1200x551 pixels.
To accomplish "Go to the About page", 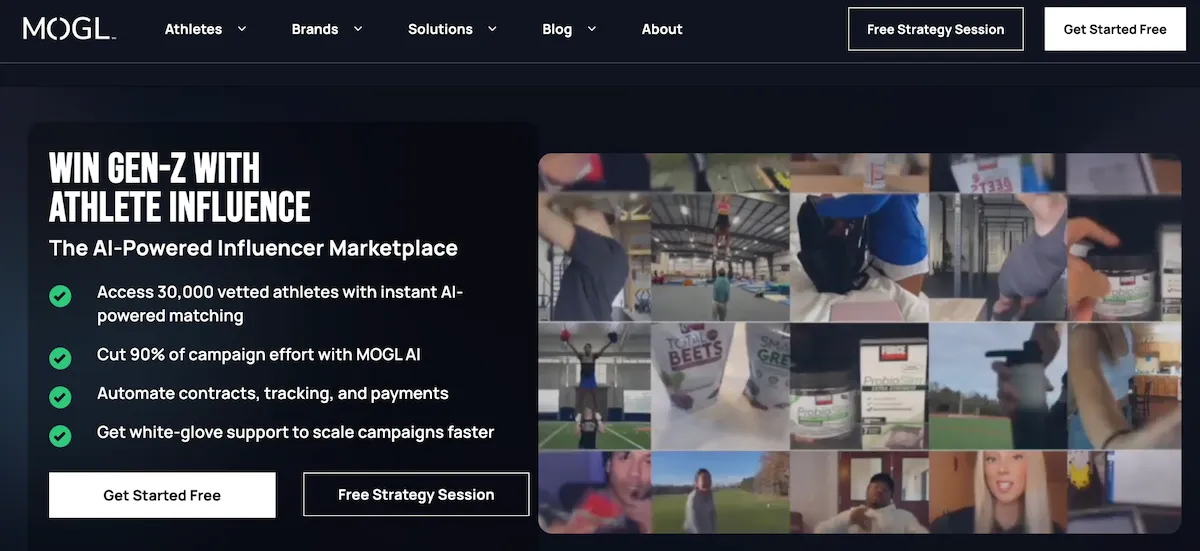I will coord(662,29).
